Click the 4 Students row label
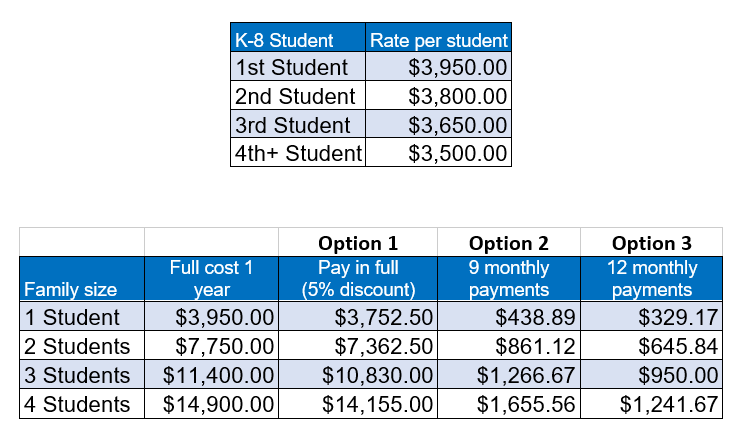 point(82,404)
